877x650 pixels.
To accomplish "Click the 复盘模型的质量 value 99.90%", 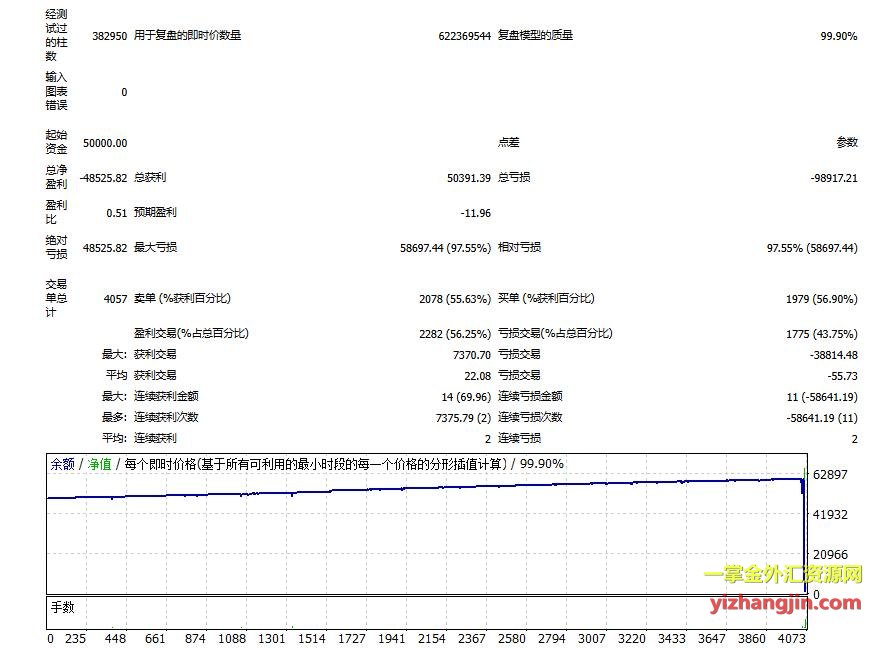I will [x=838, y=36].
